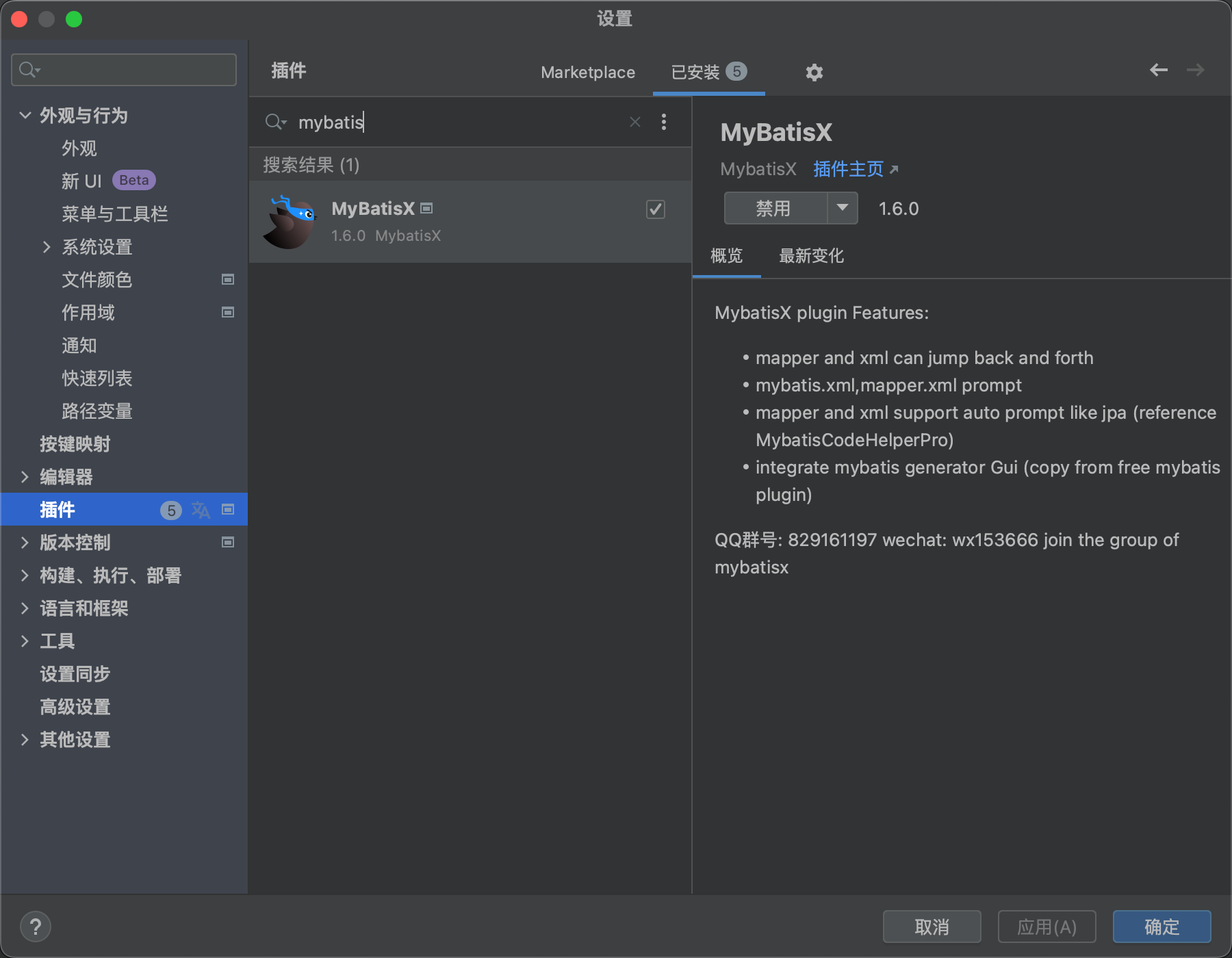Screen dimensions: 1232x958
Task: Select the 概览 tab
Action: click(x=726, y=256)
